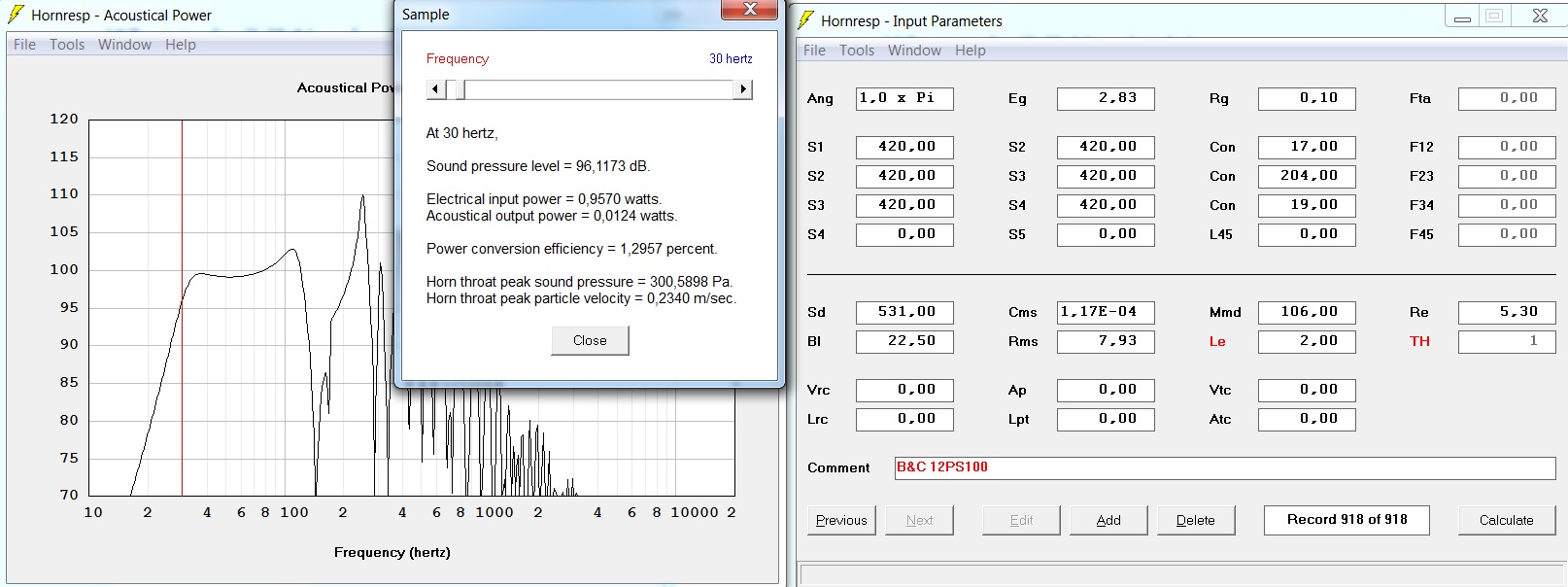Open File menu in Input Parameters window

(814, 51)
